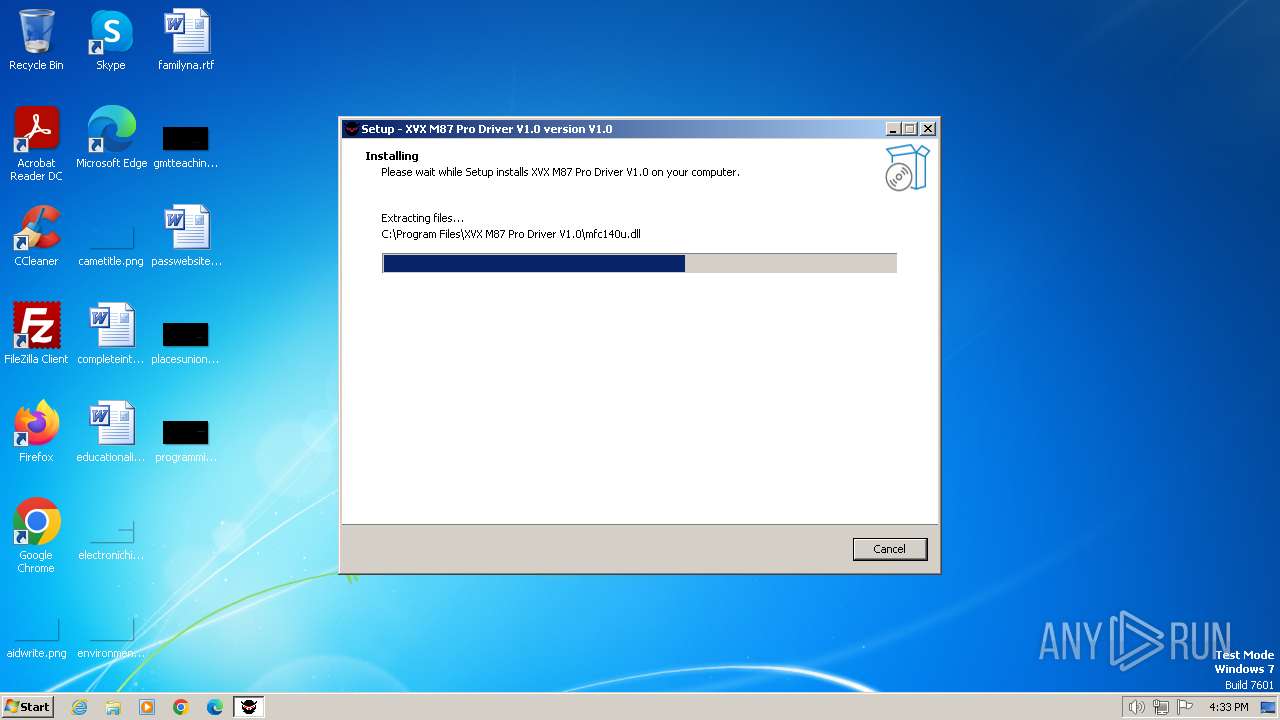Click the network tray icon
Viewport: 1280px width, 720px height.
1161,707
